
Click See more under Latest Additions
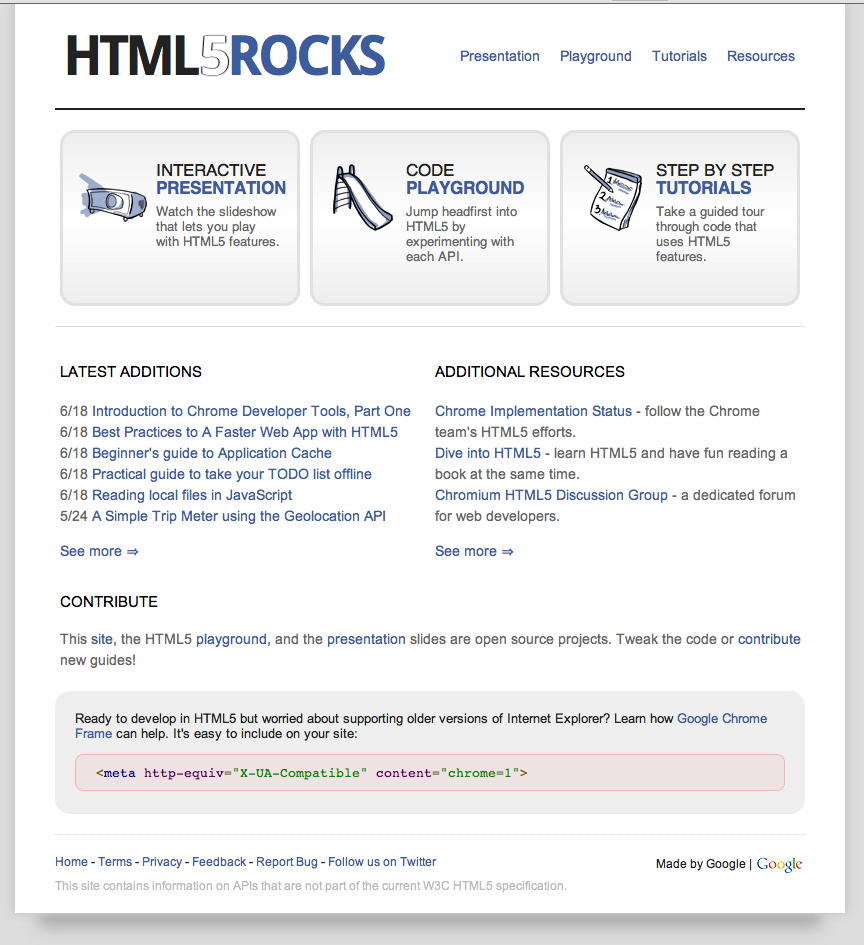(99, 551)
